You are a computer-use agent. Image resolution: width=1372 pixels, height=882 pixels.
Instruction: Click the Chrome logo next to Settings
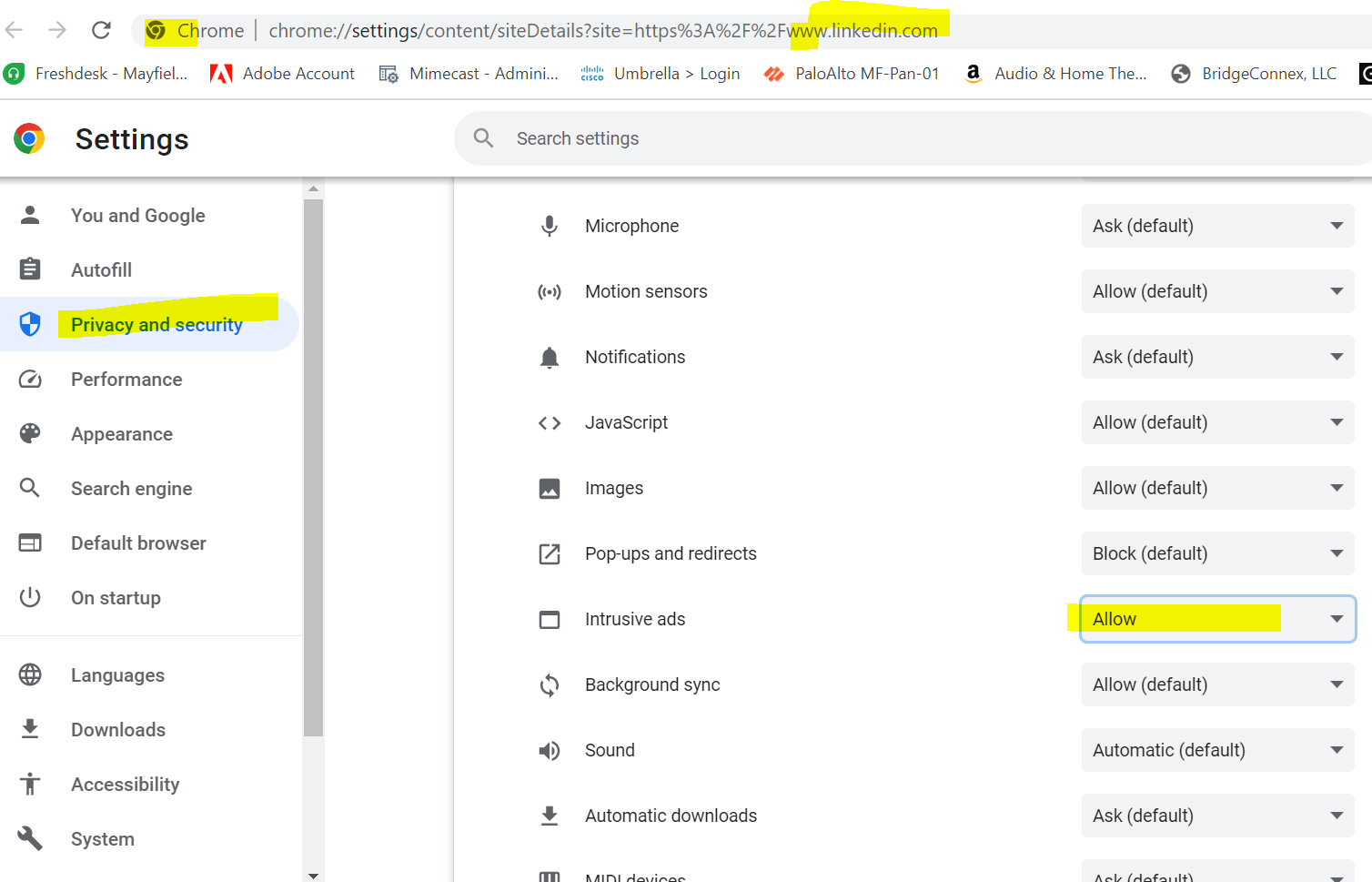click(29, 138)
